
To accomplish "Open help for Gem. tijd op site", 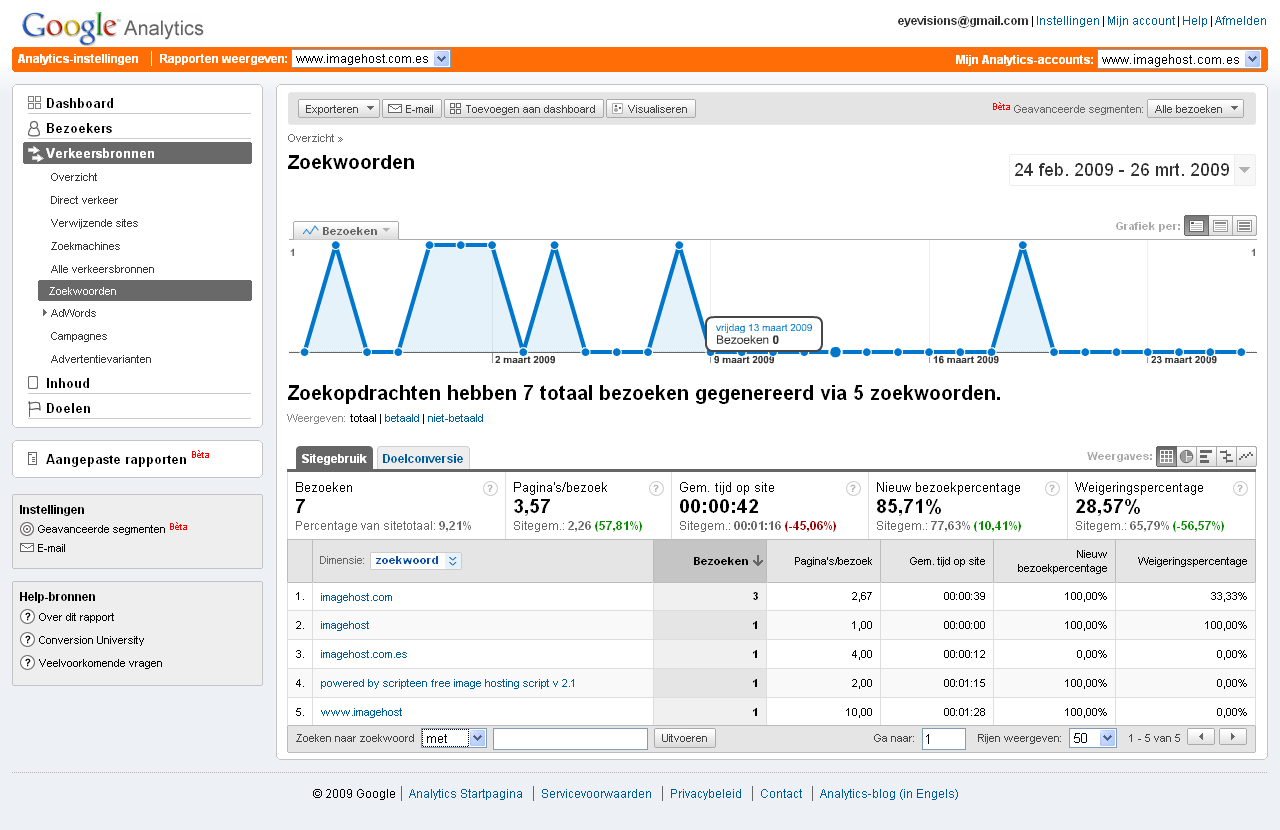I will click(853, 488).
